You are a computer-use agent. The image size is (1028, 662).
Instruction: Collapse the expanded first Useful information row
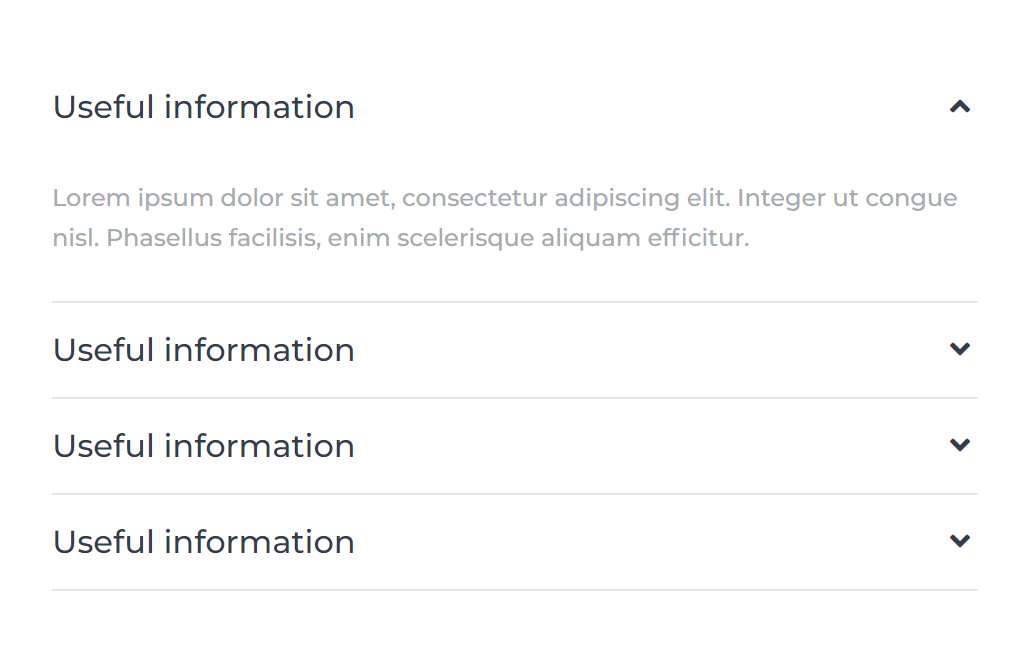[x=514, y=107]
